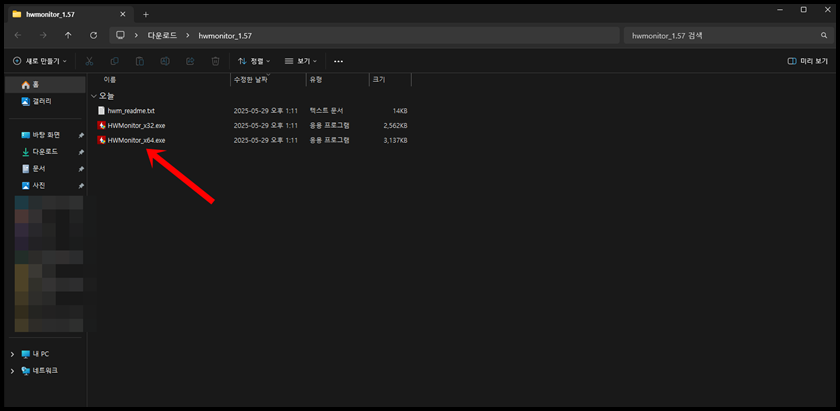This screenshot has height=411, width=840.
Task: Open a new tab with plus button
Action: (146, 14)
